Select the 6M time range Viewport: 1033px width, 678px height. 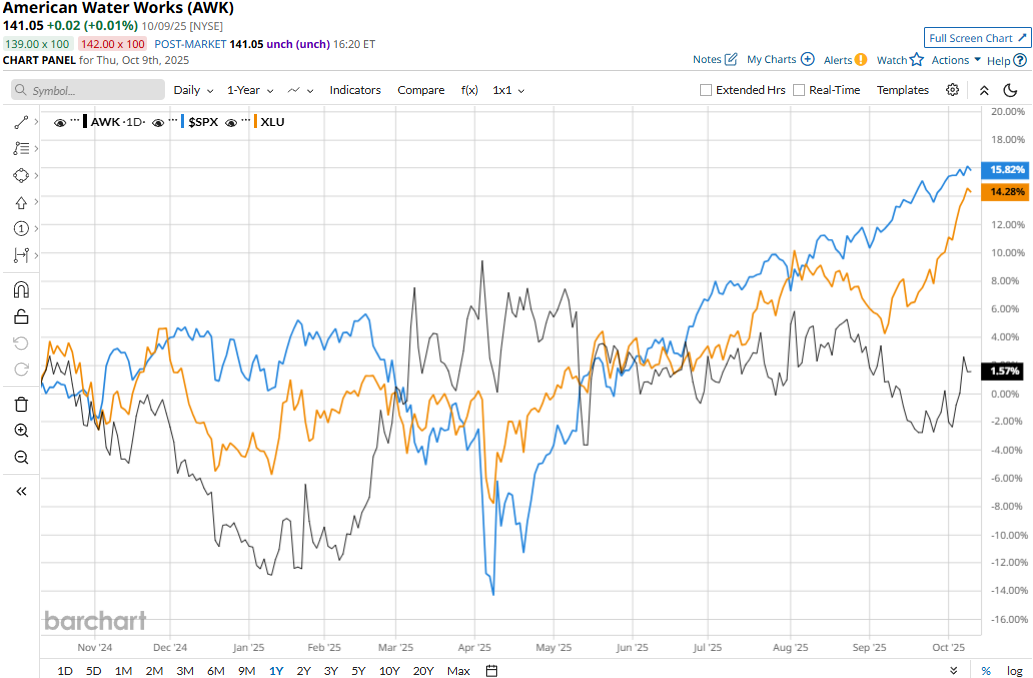pyautogui.click(x=215, y=671)
